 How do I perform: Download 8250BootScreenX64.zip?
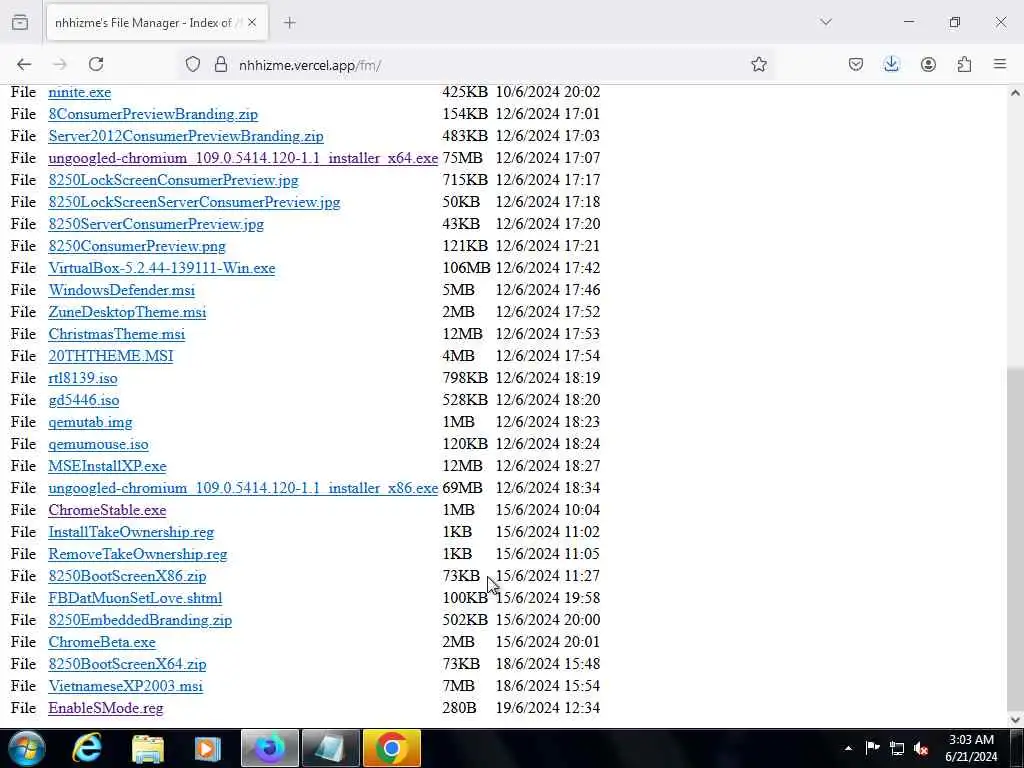click(127, 664)
